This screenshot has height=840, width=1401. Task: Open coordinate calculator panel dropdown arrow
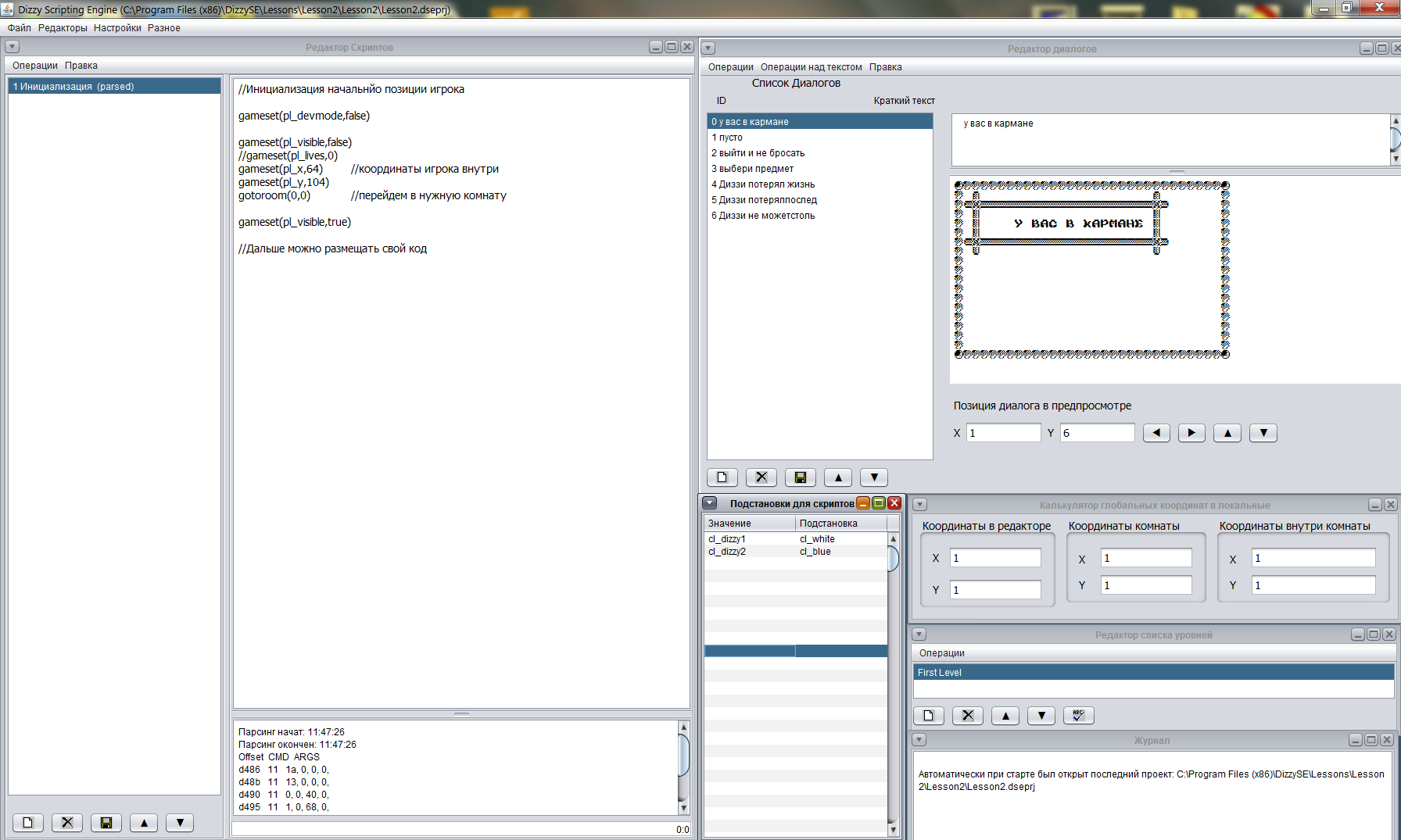pos(920,505)
